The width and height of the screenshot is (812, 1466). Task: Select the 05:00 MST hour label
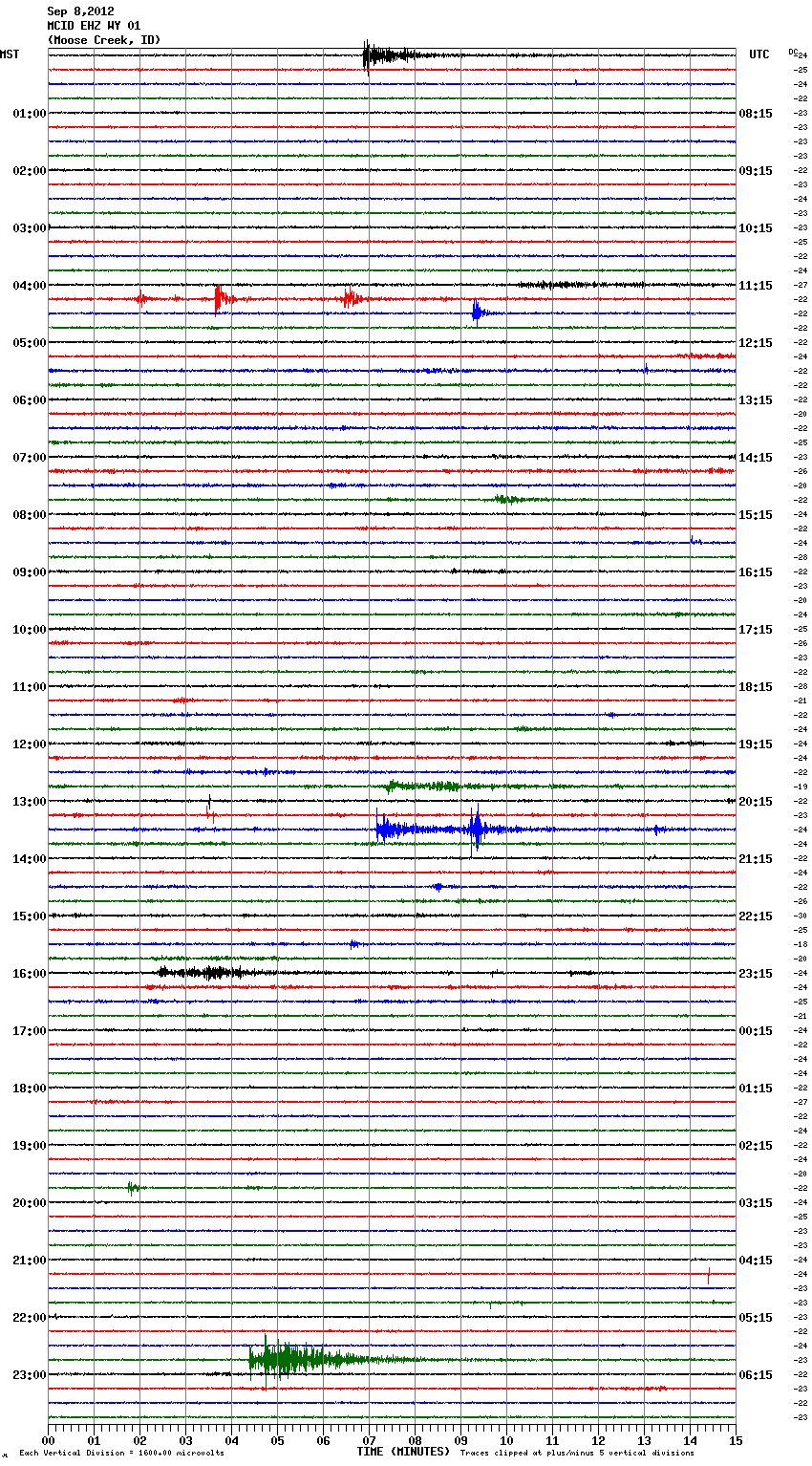(29, 343)
